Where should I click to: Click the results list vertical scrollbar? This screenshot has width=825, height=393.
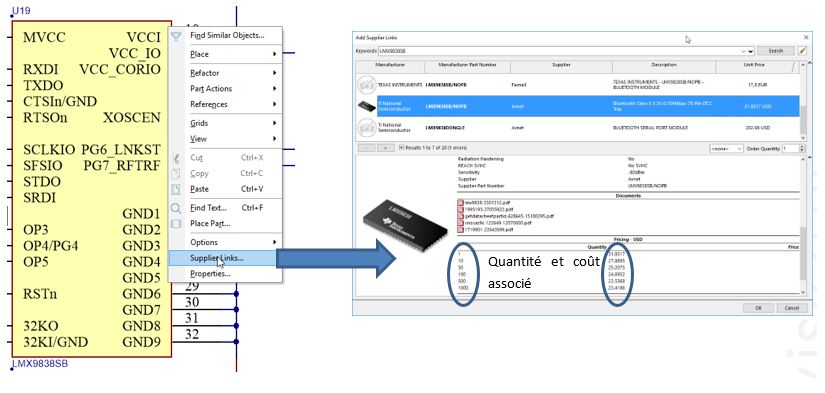point(802,100)
